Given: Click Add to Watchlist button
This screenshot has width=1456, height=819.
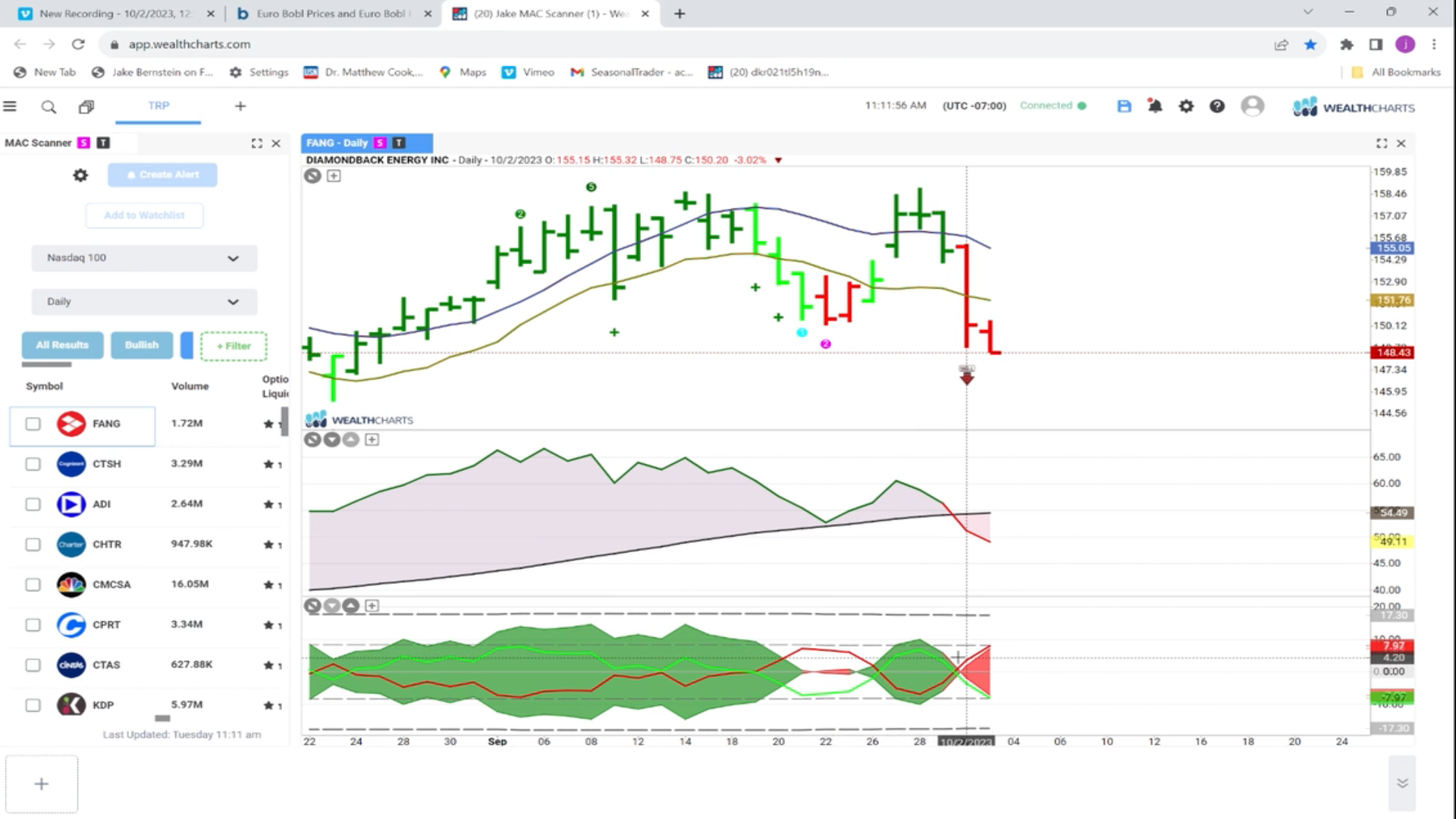Looking at the screenshot, I should [144, 215].
